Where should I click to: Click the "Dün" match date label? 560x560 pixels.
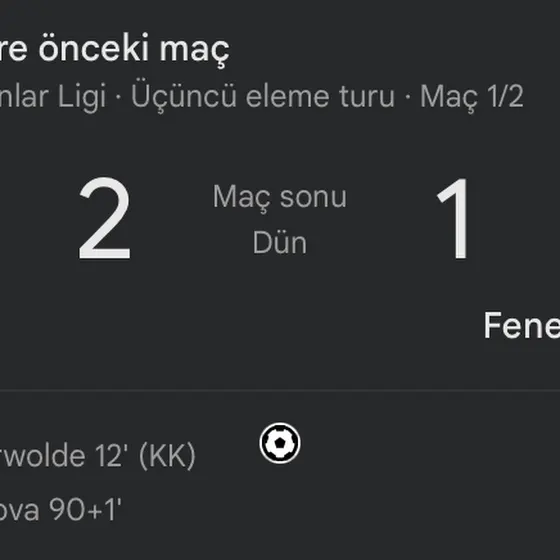[280, 242]
